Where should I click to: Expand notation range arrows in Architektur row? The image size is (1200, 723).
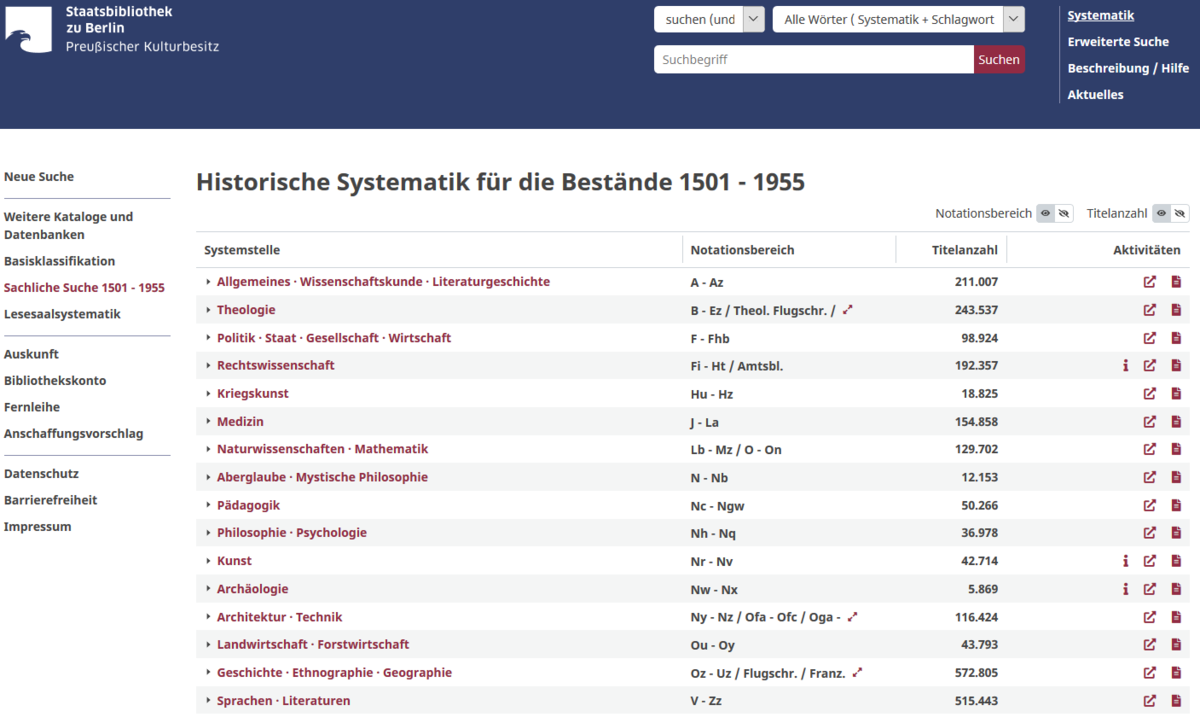853,617
